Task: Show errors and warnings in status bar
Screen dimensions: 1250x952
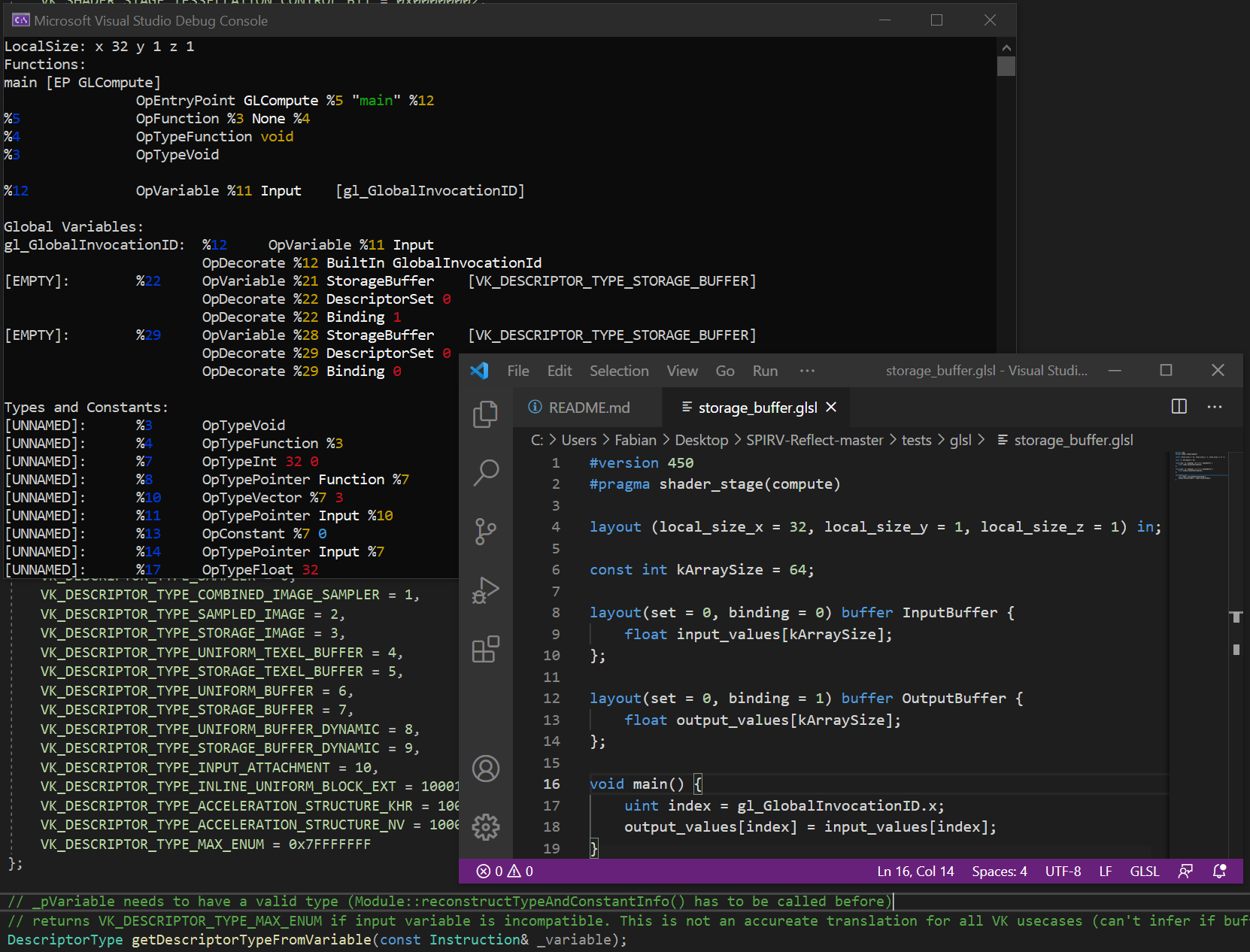Action: 505,872
